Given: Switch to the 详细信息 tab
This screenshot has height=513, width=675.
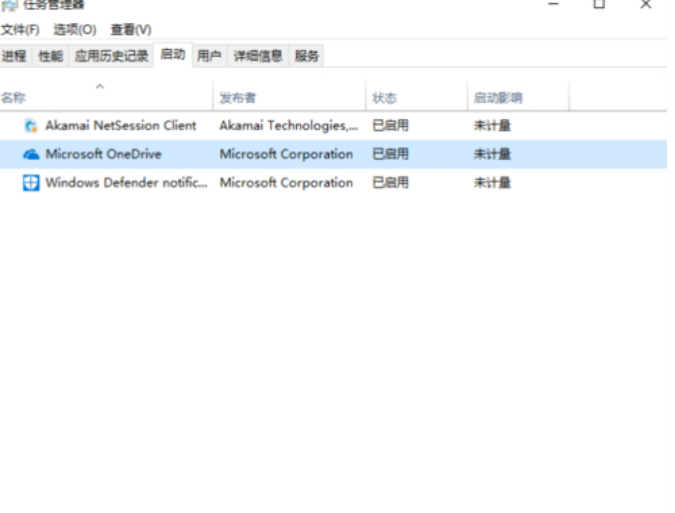Looking at the screenshot, I should [258, 56].
